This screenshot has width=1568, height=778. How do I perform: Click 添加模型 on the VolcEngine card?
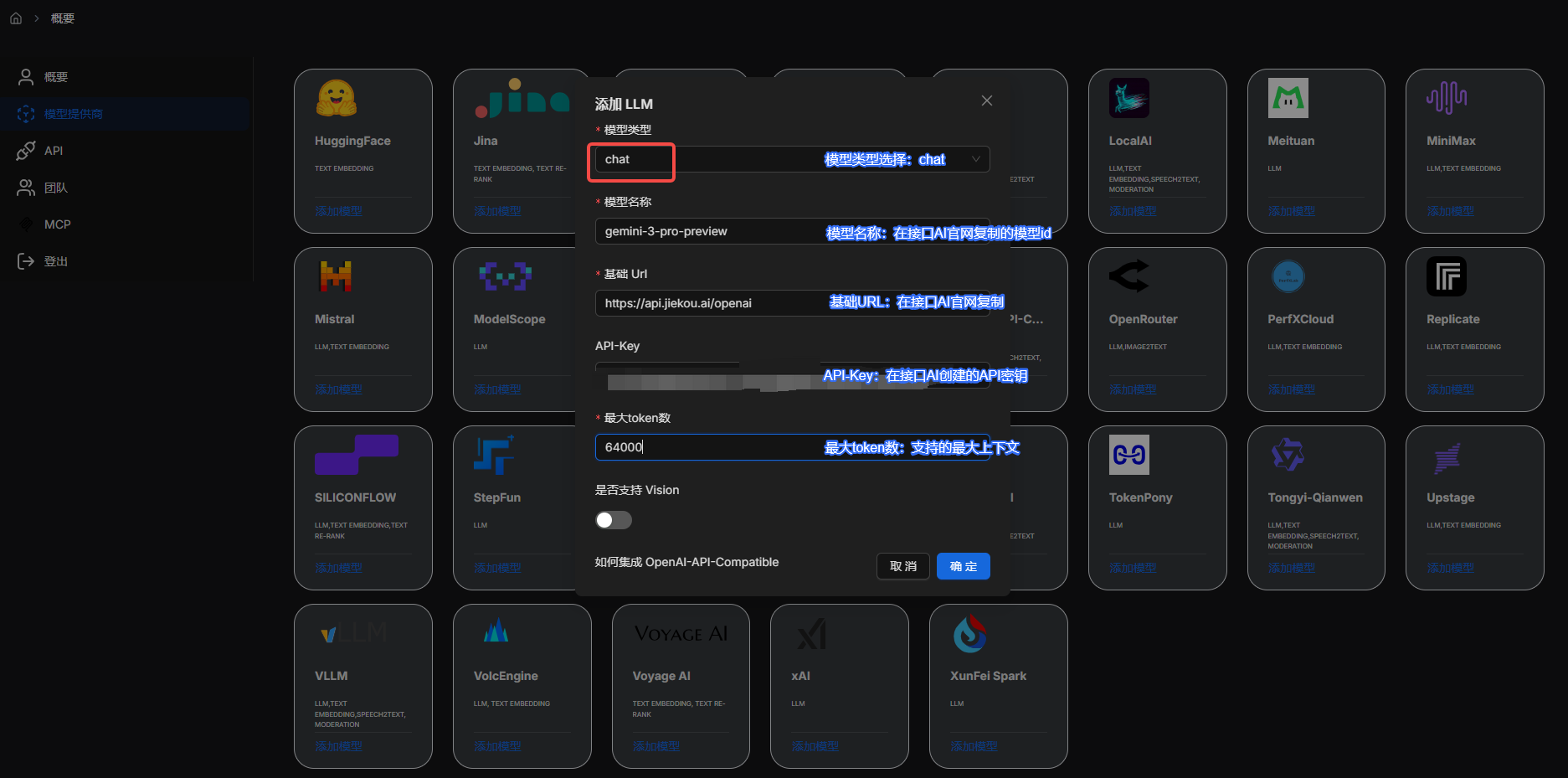coord(497,746)
